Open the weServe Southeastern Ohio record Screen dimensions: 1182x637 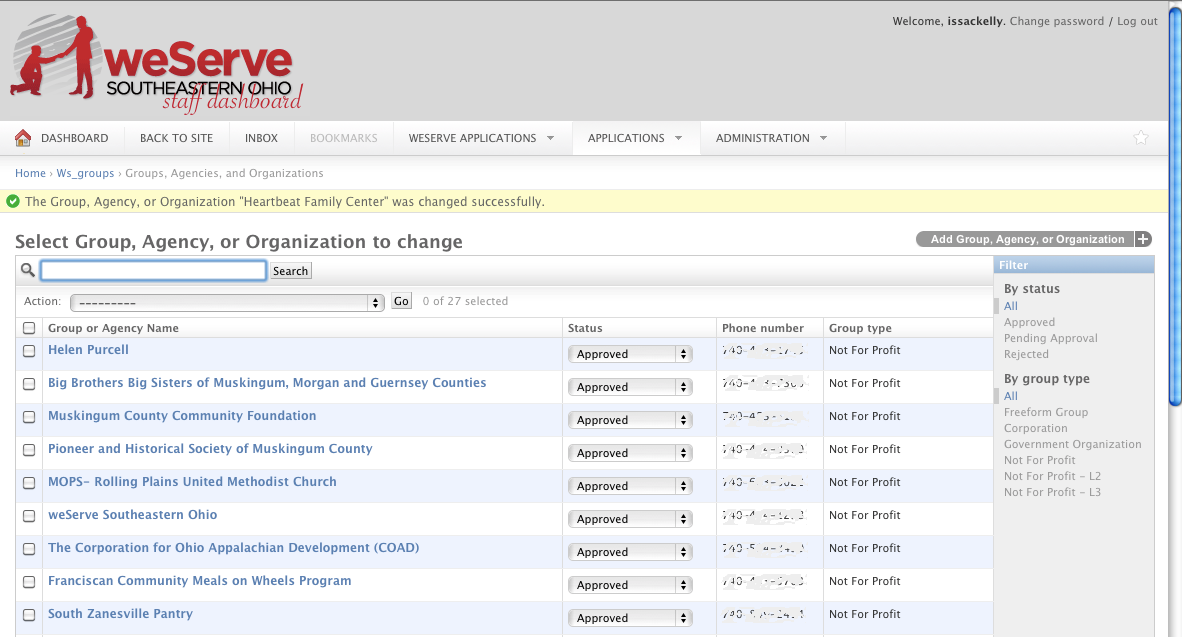point(133,515)
